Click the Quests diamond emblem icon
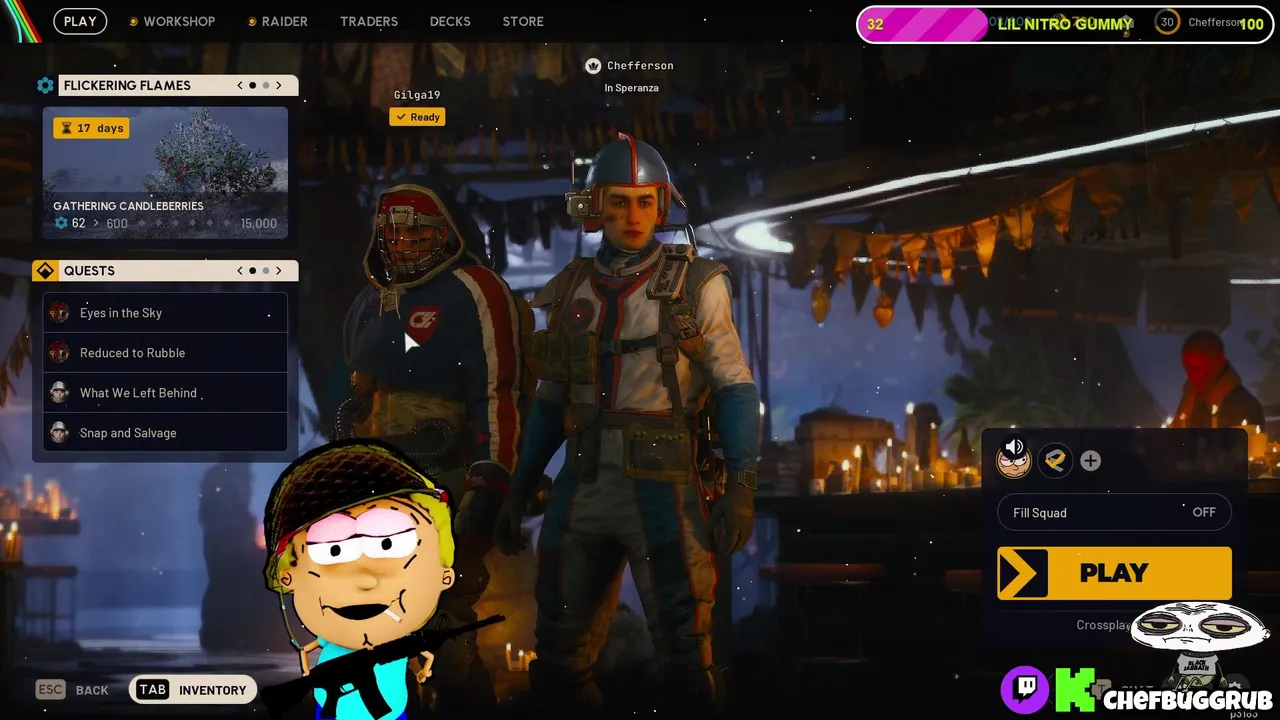Image resolution: width=1280 pixels, height=720 pixels. pos(45,271)
